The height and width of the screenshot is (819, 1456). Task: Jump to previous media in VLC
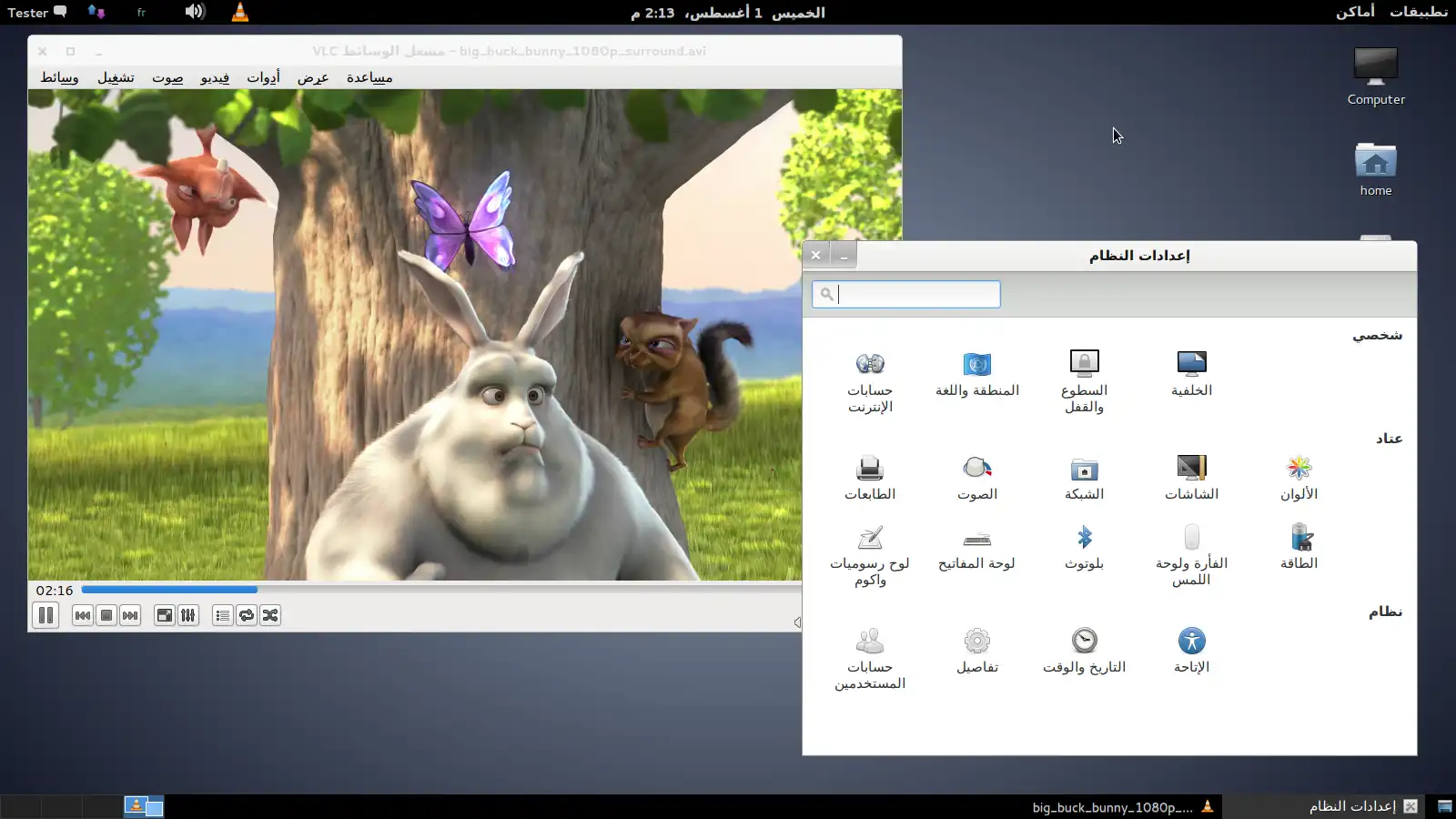click(83, 615)
